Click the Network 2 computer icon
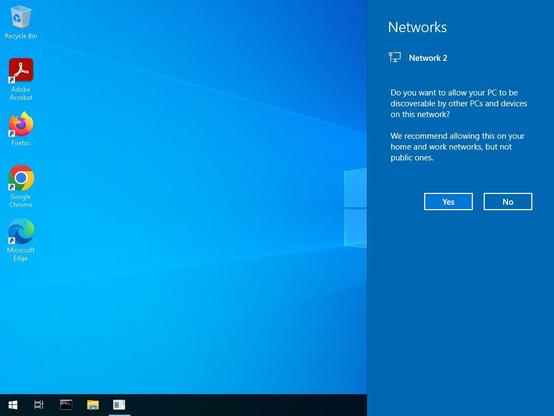Viewport: 554px width, 416px height. coord(395,57)
